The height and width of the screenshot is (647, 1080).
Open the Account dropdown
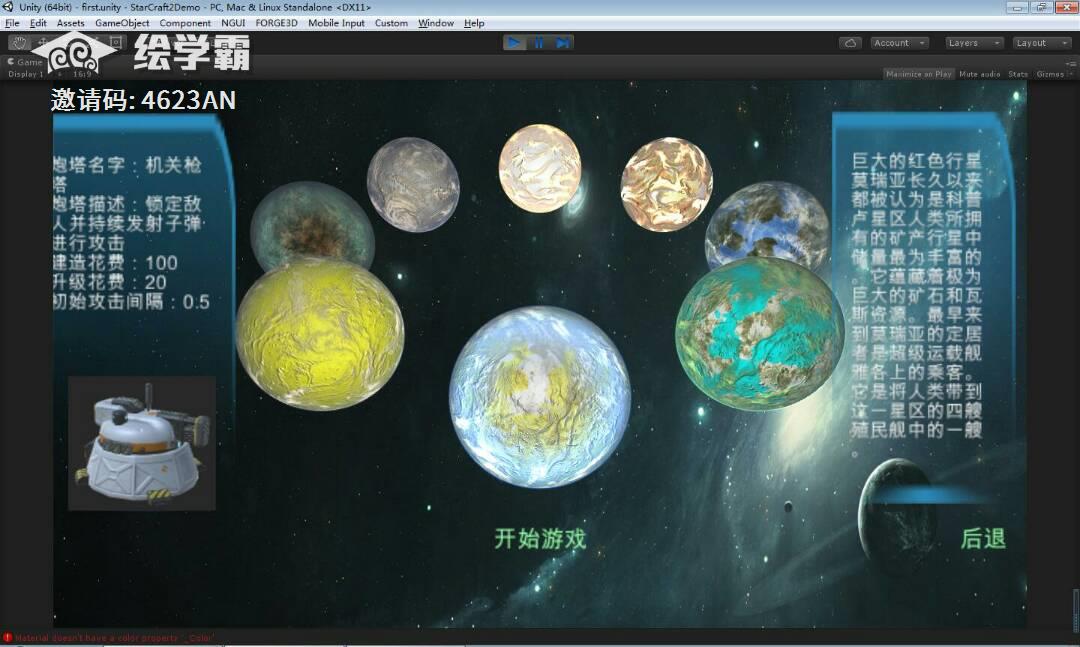pyautogui.click(x=900, y=43)
